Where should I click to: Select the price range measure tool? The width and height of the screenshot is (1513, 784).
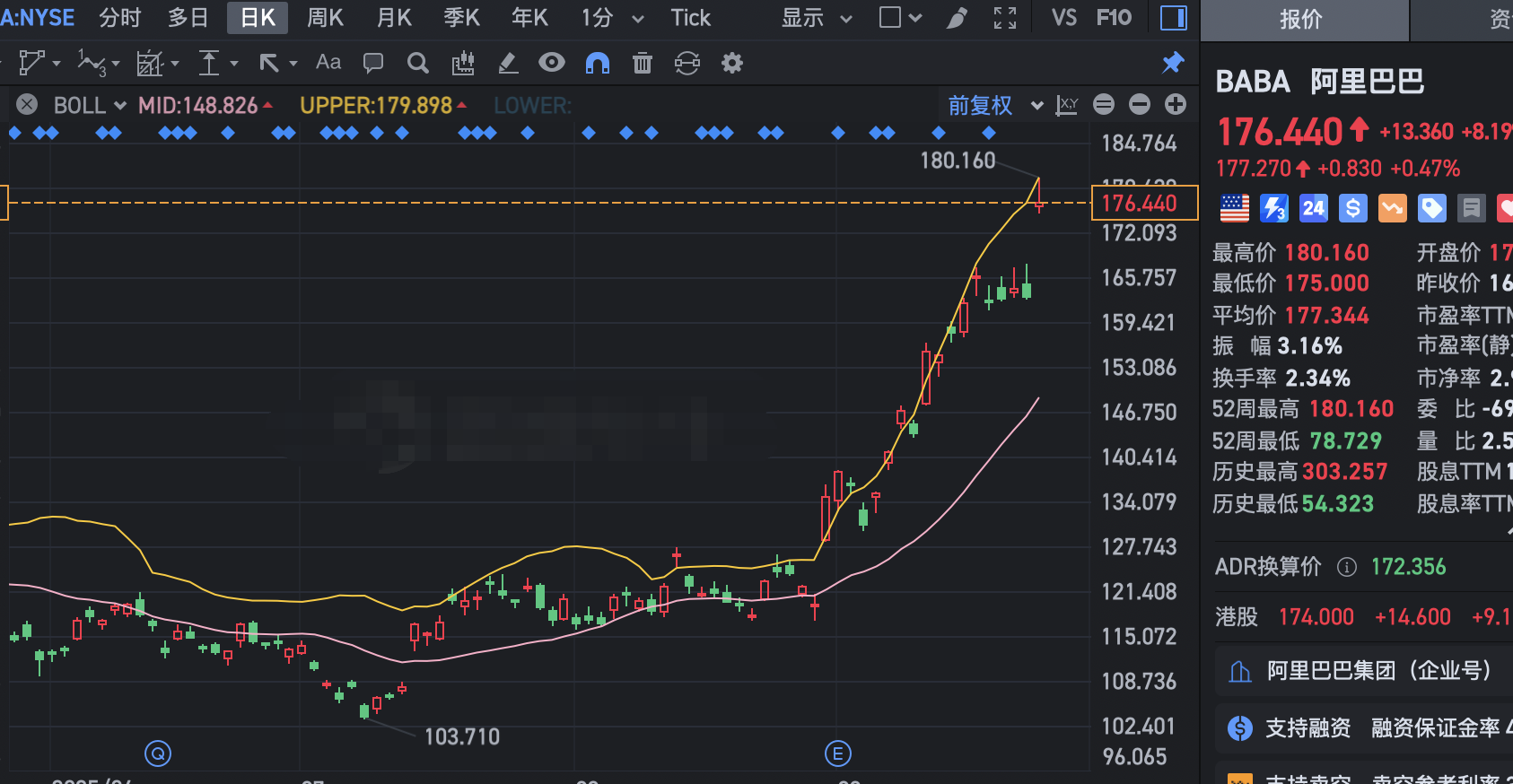coord(208,63)
